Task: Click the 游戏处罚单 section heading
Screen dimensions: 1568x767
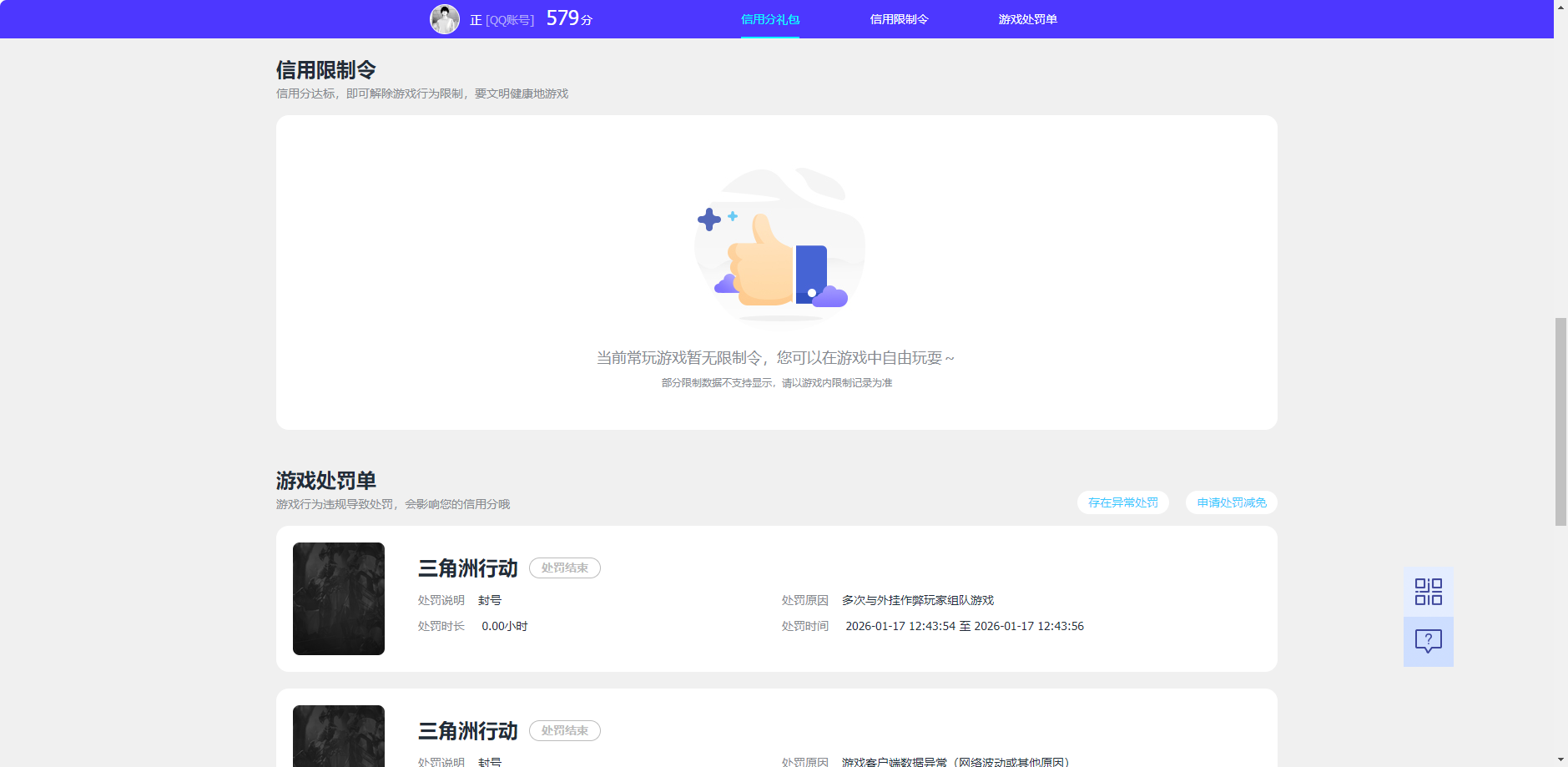Action: pyautogui.click(x=326, y=481)
